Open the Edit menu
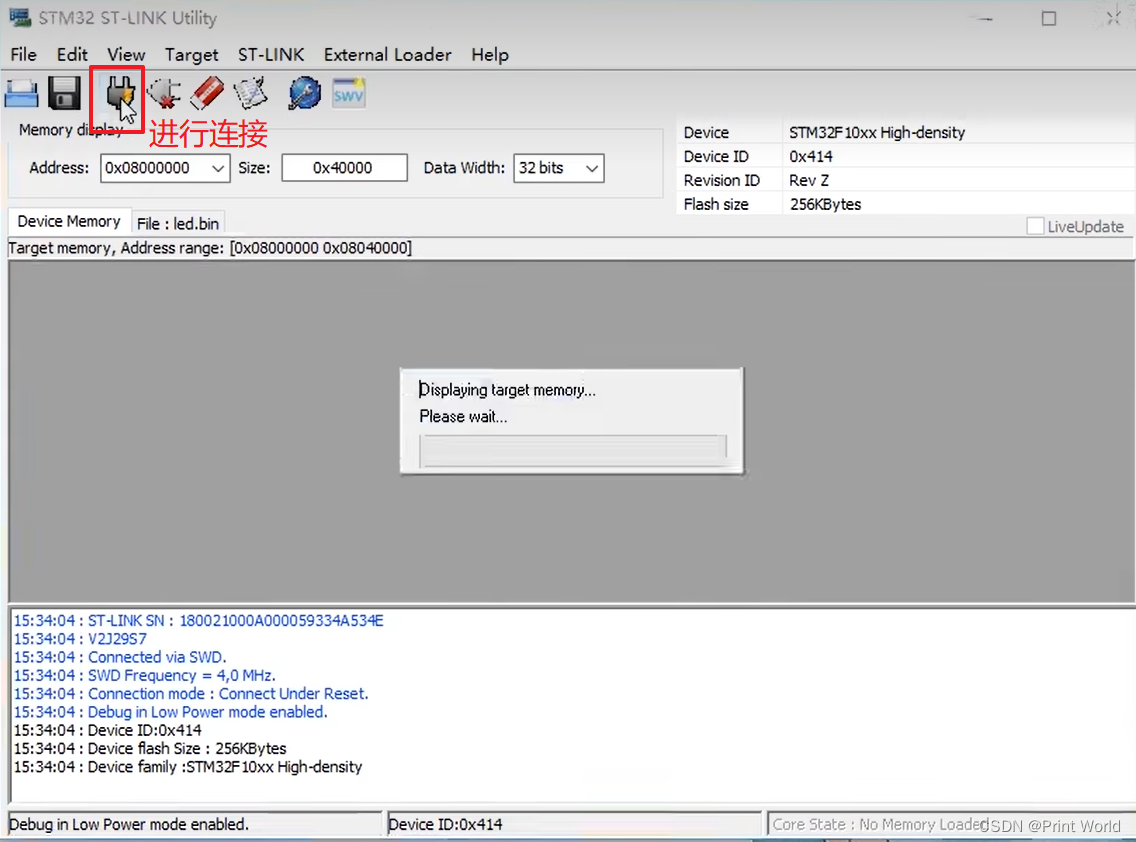 point(72,54)
